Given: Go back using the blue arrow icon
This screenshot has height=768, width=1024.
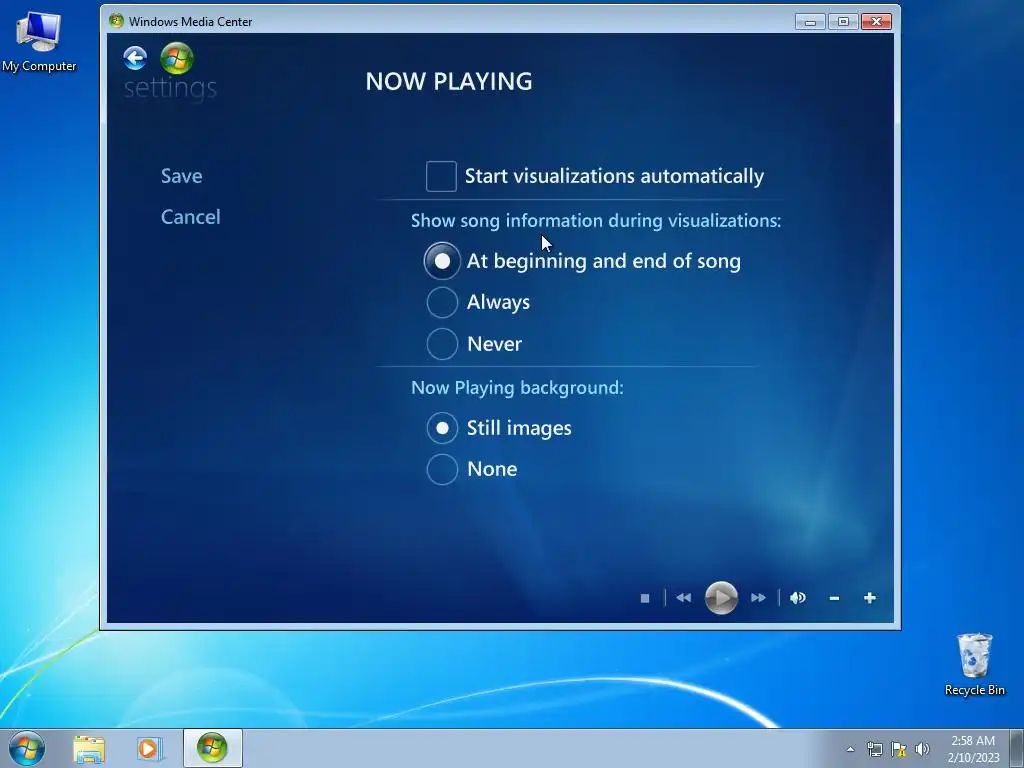Looking at the screenshot, I should coord(135,58).
